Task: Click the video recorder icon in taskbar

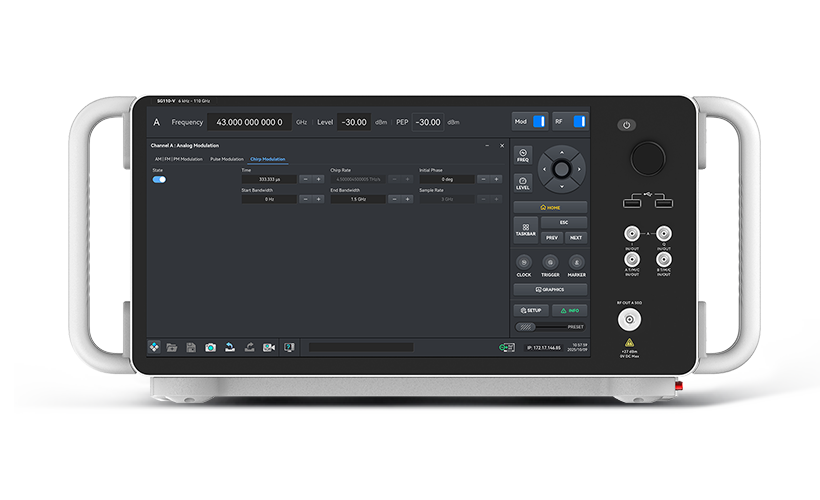Action: click(x=268, y=347)
